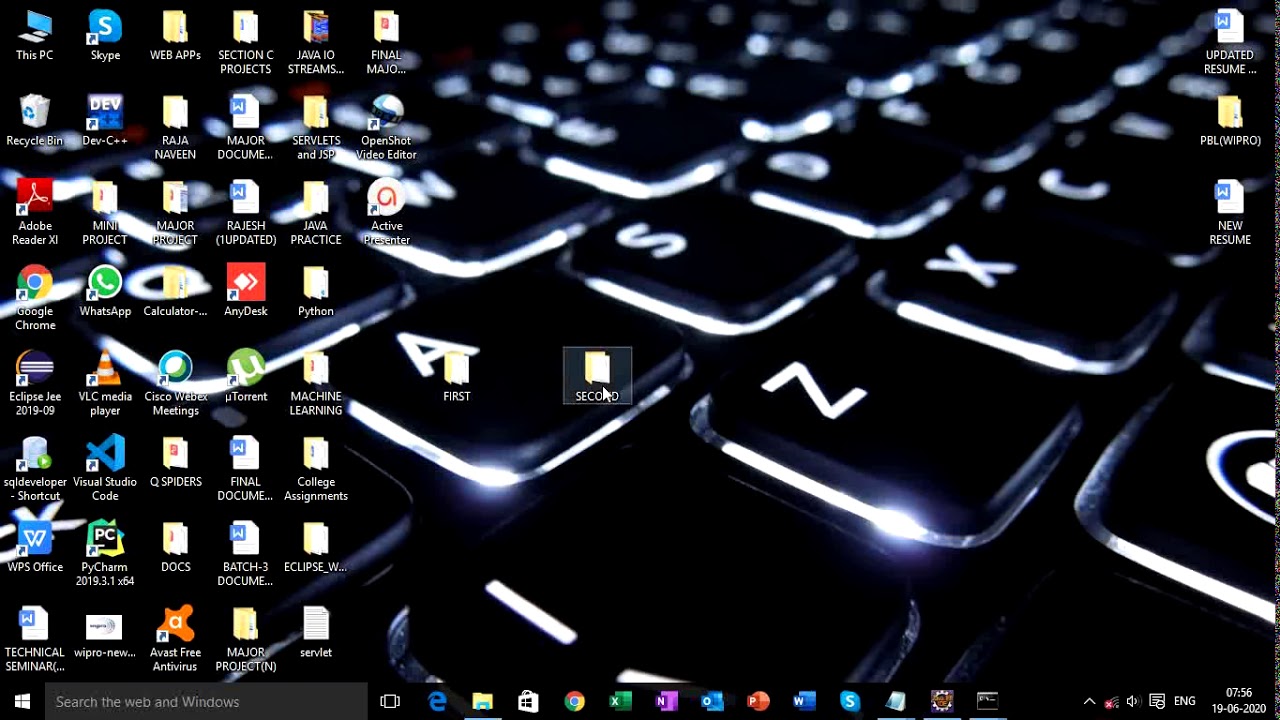1280x720 pixels.
Task: Select the WEB APPs folder
Action: tap(175, 36)
